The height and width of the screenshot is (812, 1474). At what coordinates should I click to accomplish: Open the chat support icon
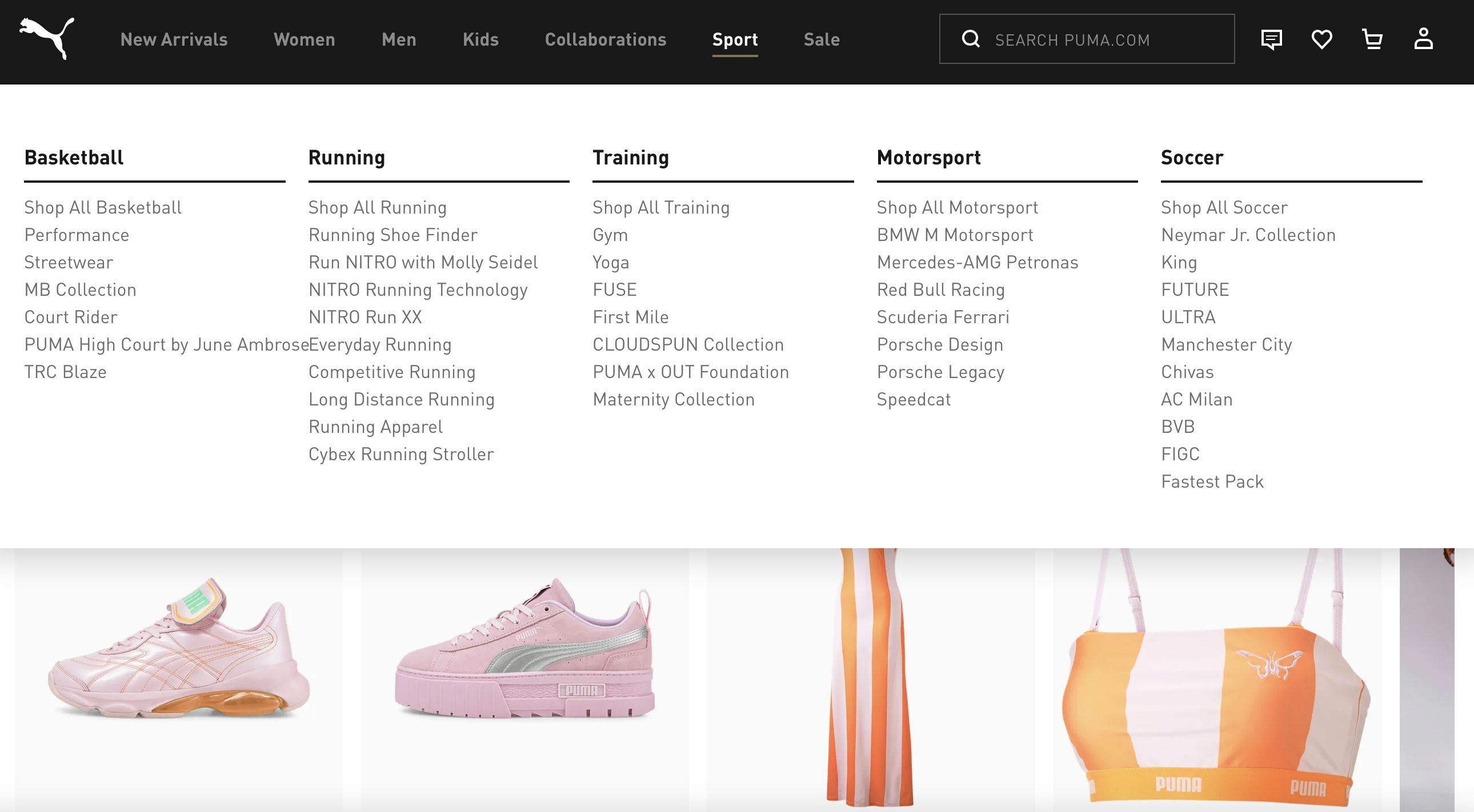(1271, 39)
